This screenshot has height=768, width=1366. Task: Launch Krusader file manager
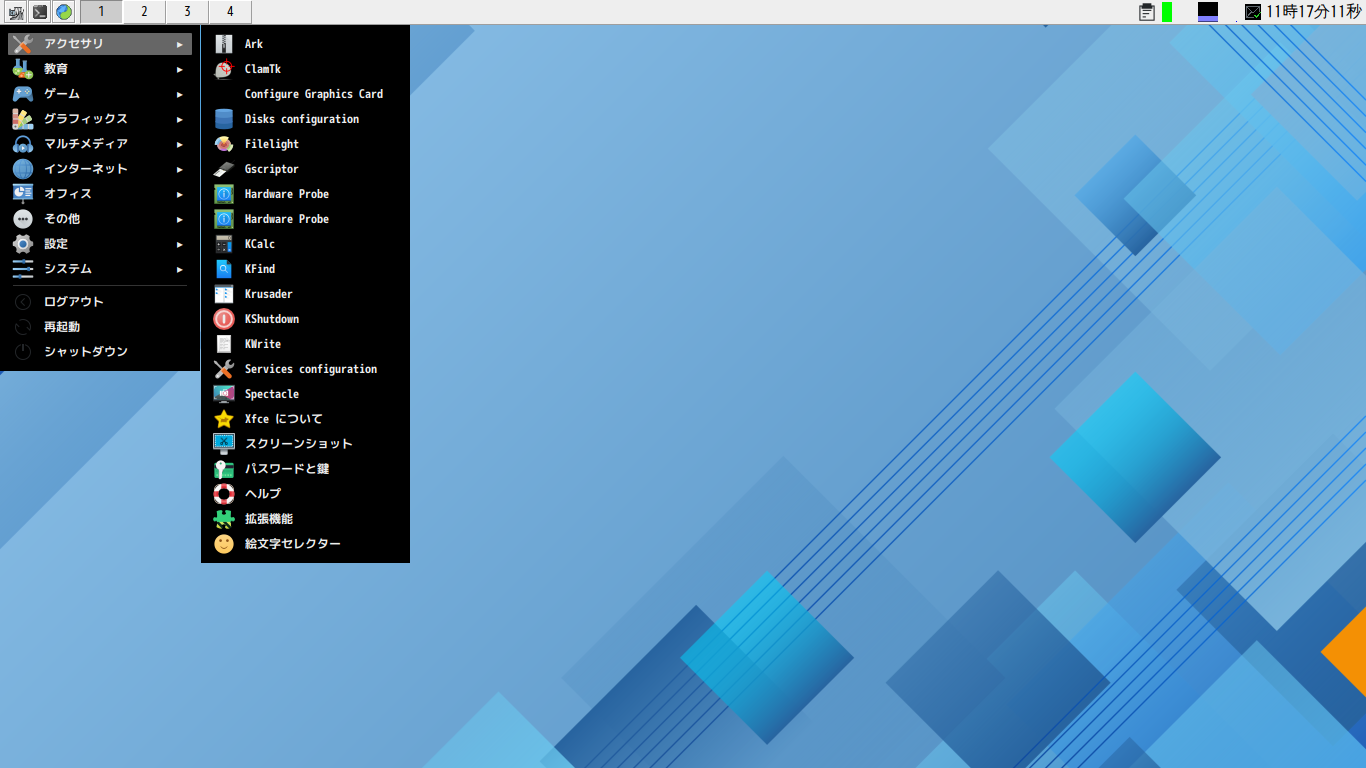click(x=305, y=294)
